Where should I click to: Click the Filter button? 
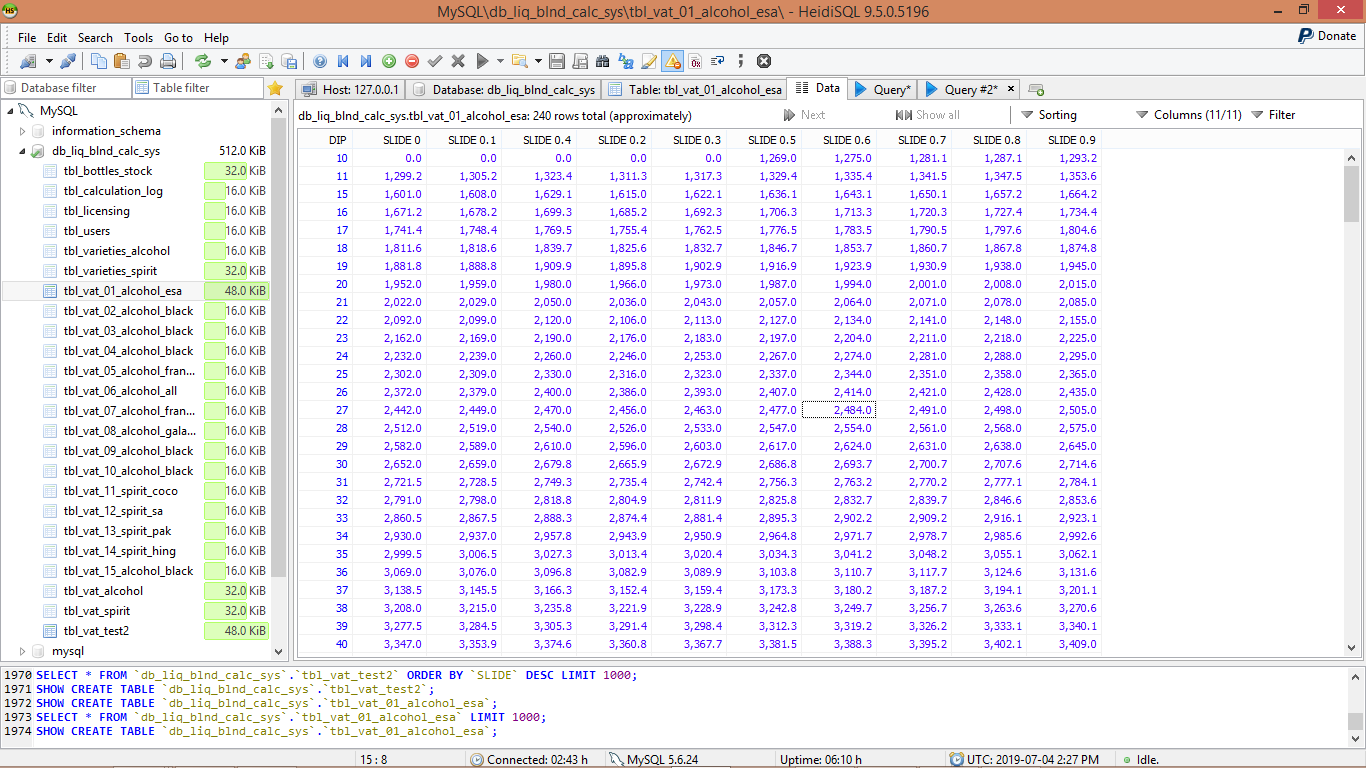(x=1273, y=115)
